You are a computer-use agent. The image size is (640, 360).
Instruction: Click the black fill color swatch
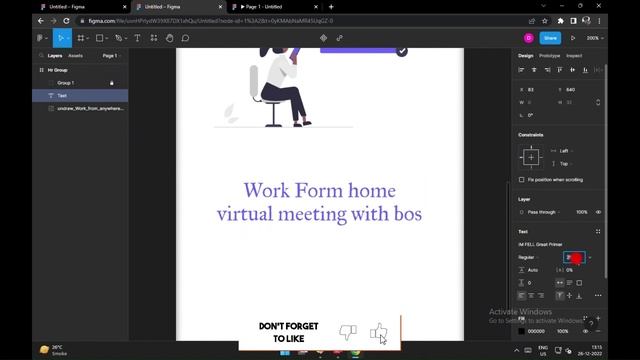521,331
